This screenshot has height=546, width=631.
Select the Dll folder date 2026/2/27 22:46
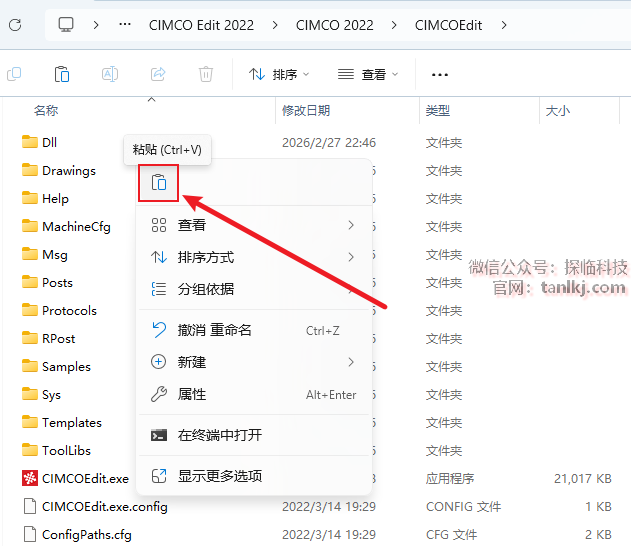click(x=329, y=142)
